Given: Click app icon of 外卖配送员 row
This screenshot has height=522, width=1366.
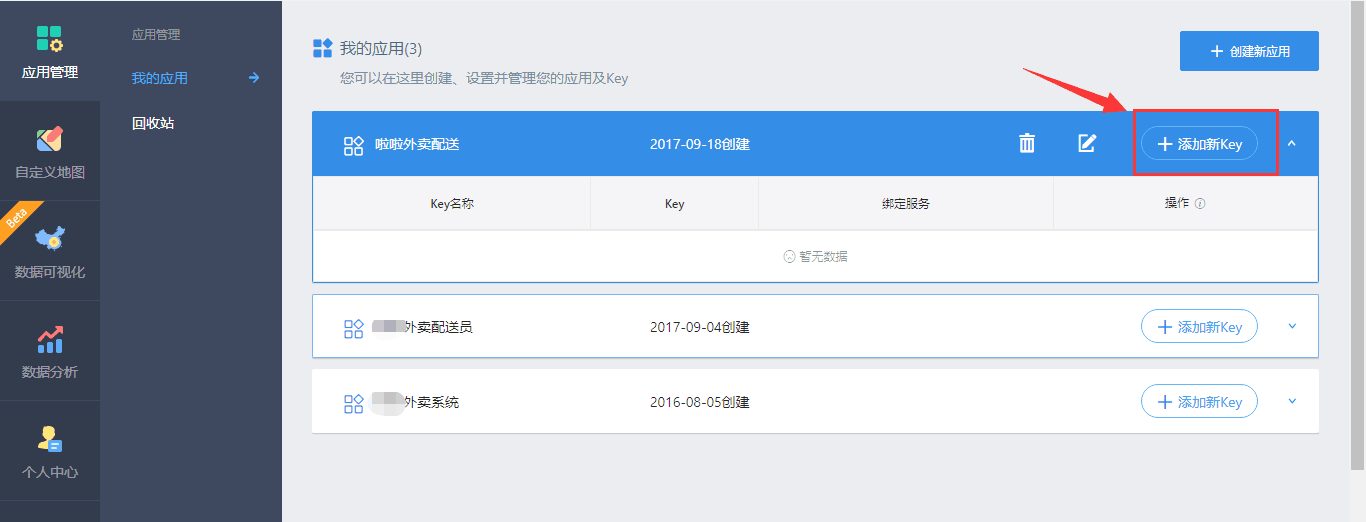Looking at the screenshot, I should click(x=353, y=328).
